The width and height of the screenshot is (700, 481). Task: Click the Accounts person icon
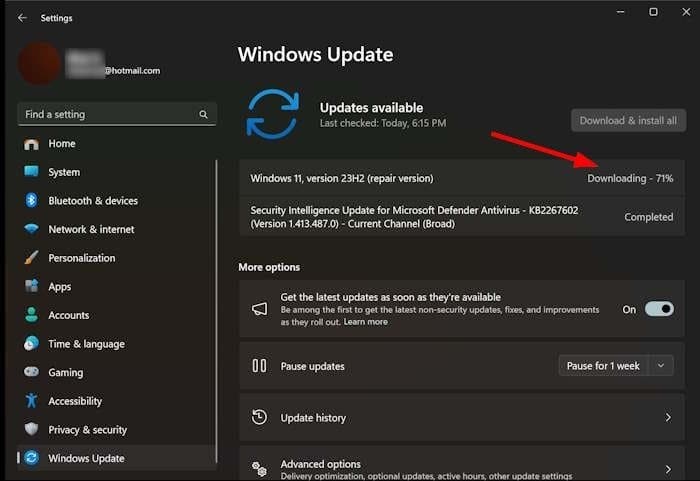pos(31,315)
